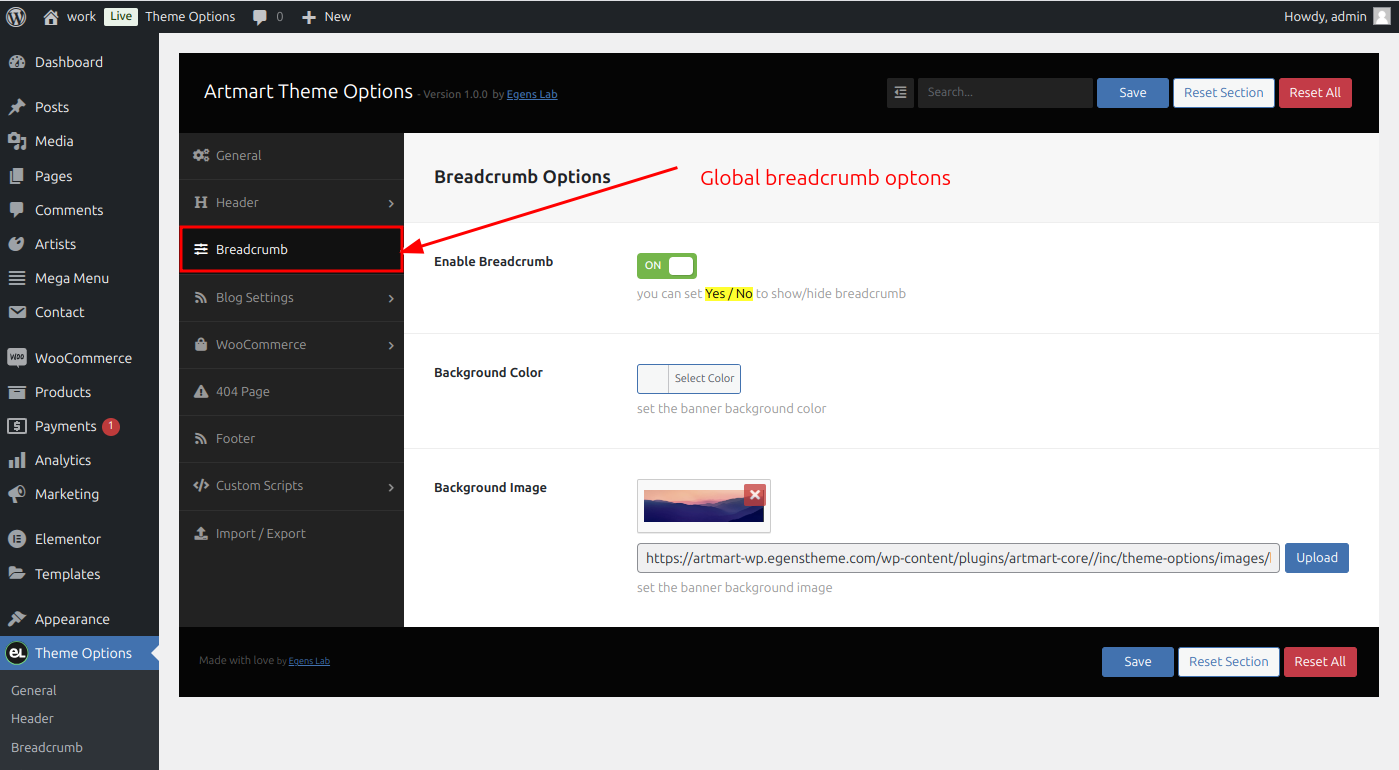Click the Media icon in sidebar
Viewport: 1399px width, 770px height.
pos(17,141)
